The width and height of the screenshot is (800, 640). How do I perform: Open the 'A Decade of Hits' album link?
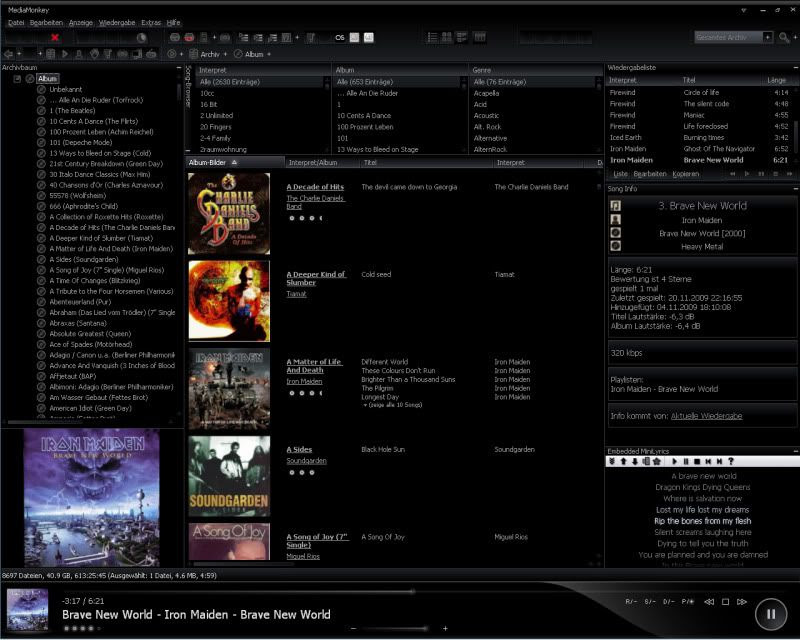315,187
